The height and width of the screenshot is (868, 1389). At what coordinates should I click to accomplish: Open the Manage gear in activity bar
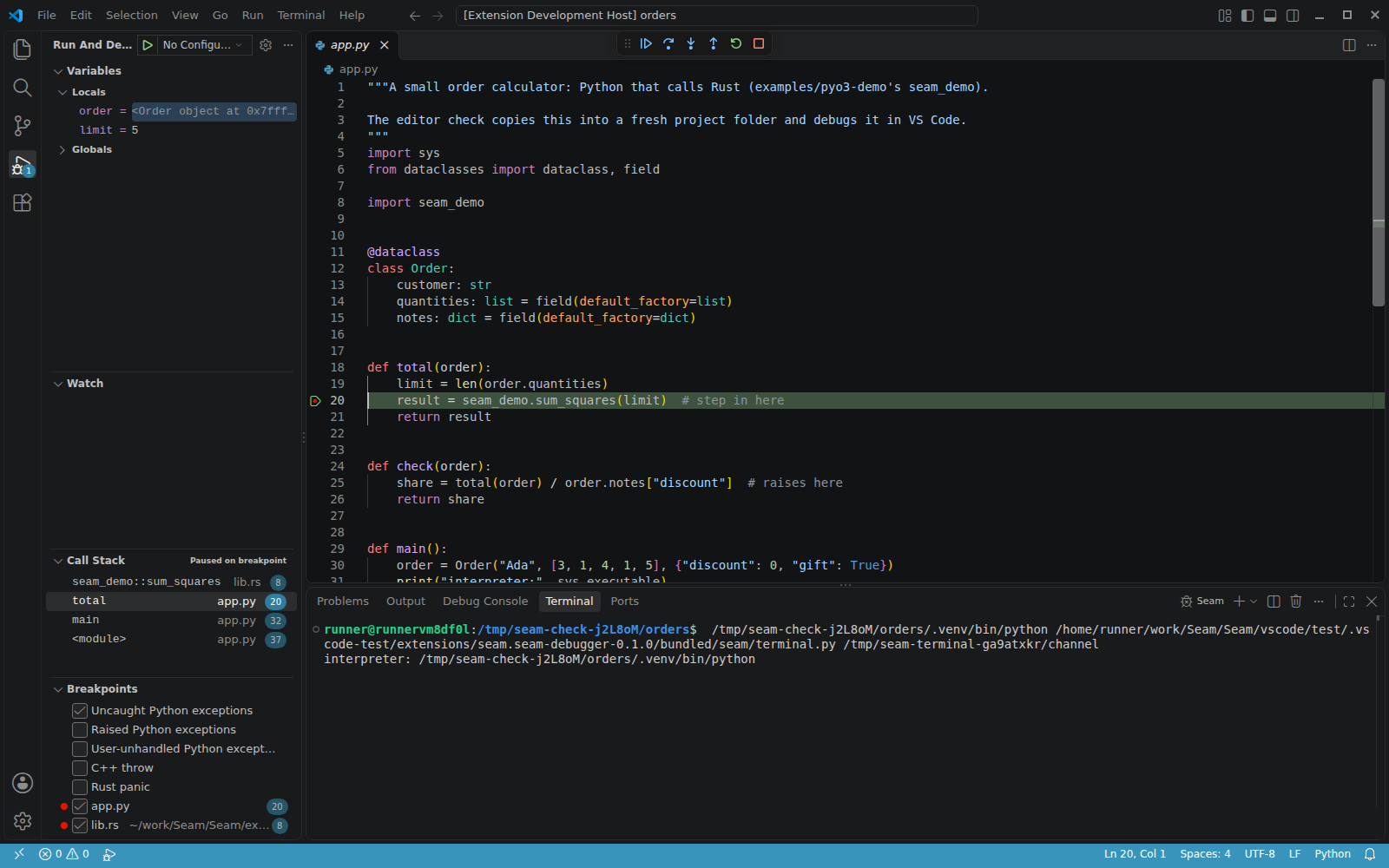[x=23, y=821]
